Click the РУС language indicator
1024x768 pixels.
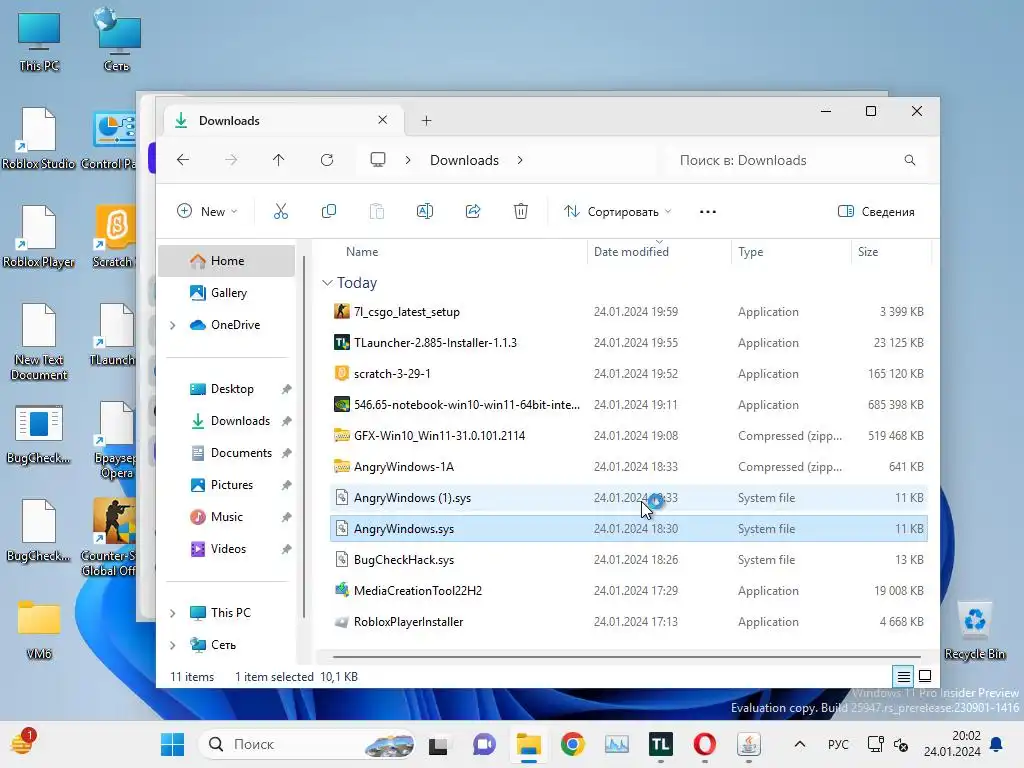[x=838, y=744]
